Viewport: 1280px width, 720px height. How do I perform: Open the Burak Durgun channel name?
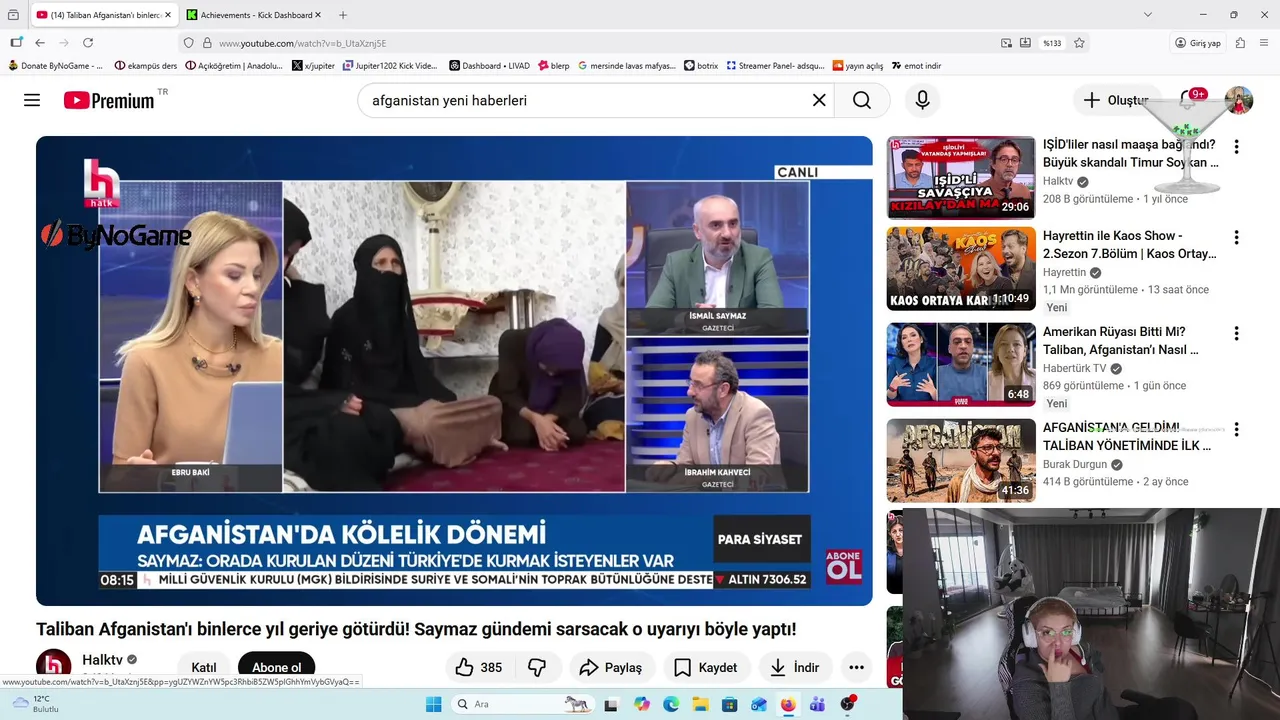point(1075,464)
